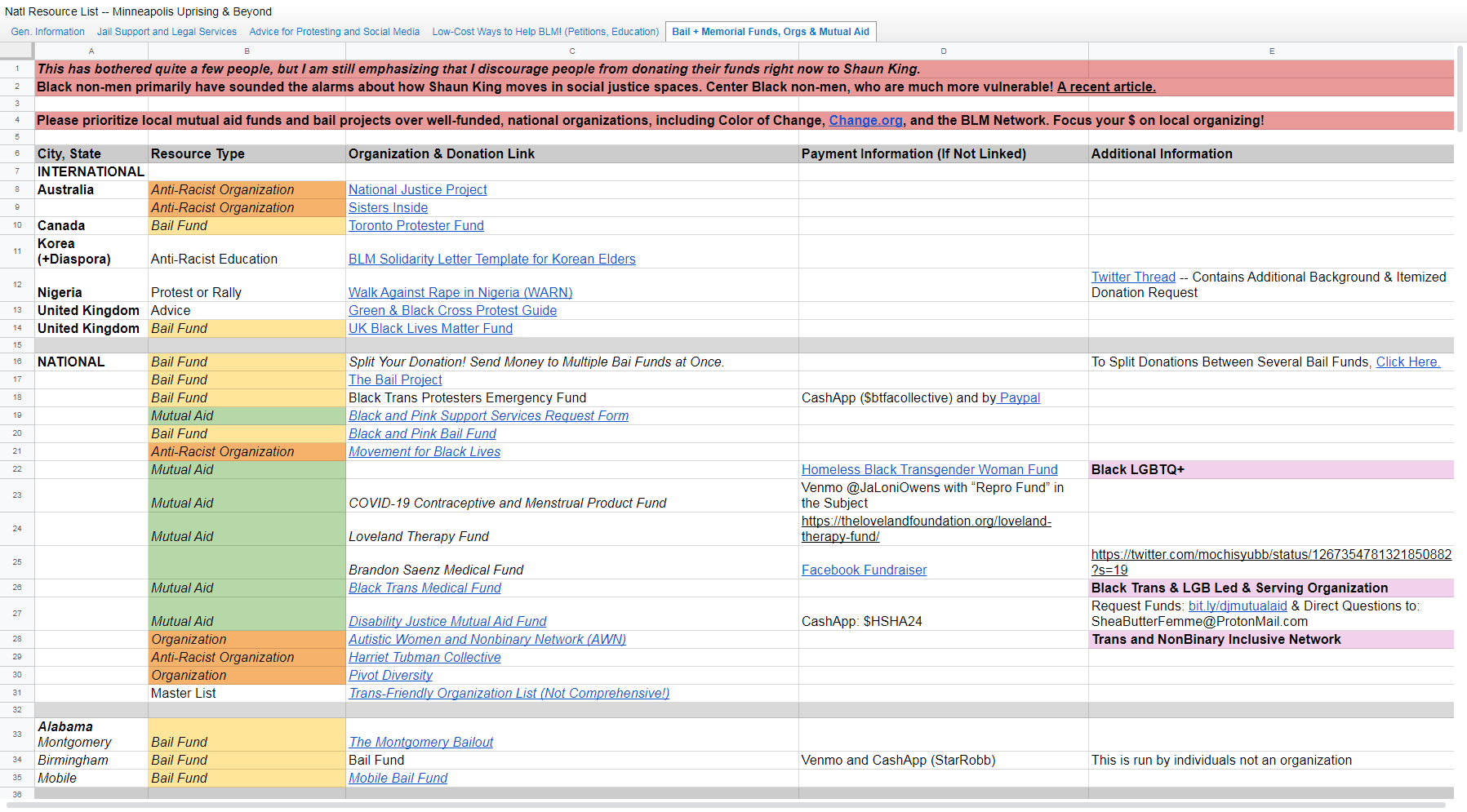
Task: Open the Paypal link
Action: [x=1020, y=397]
